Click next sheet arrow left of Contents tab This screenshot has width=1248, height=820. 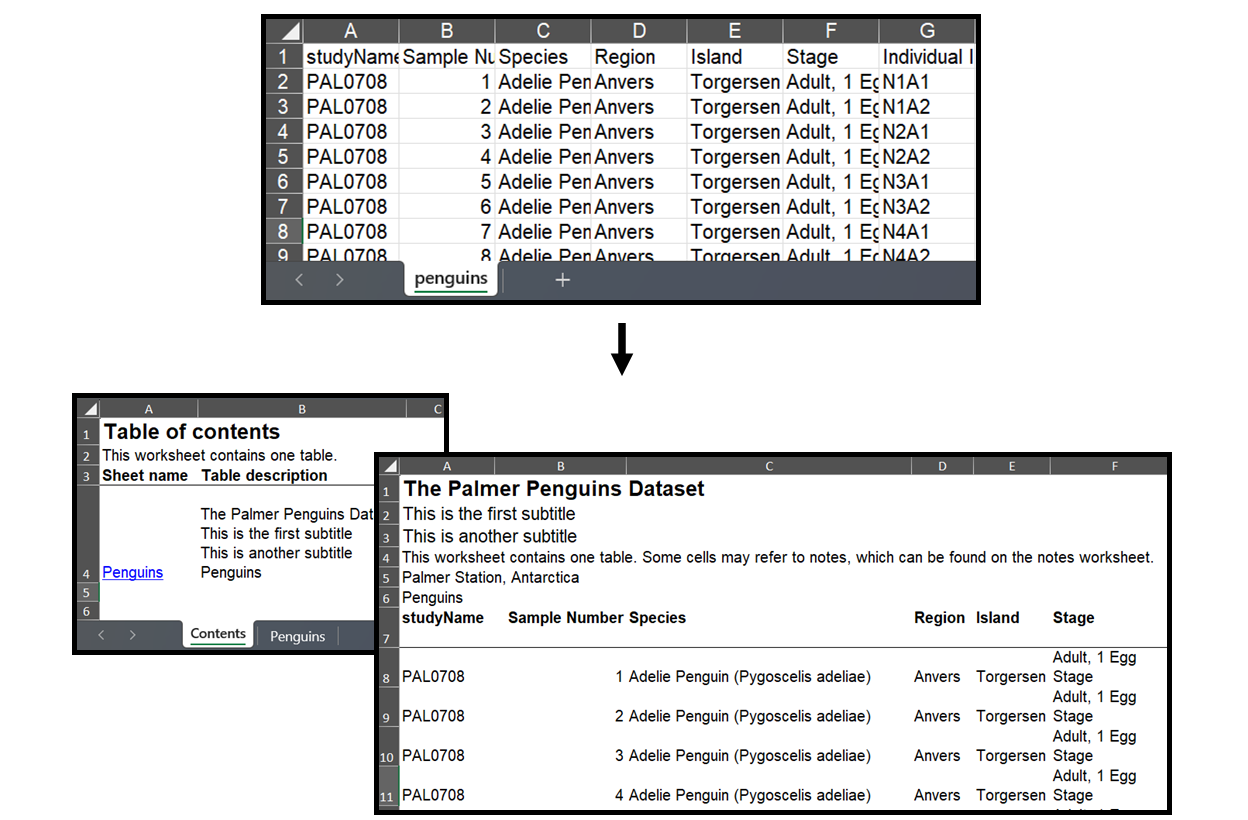pos(132,635)
